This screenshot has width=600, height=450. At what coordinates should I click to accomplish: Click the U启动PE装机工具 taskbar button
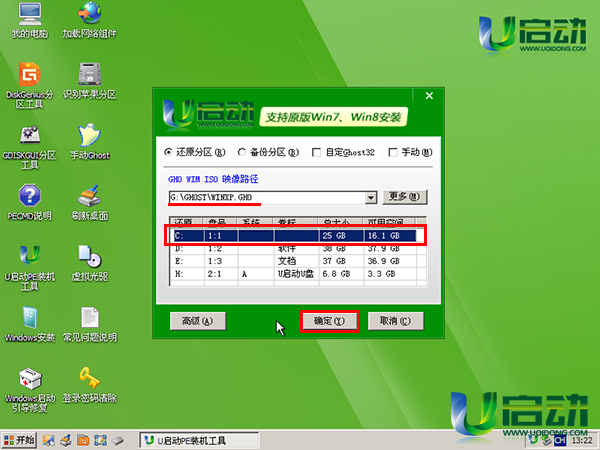tap(199, 440)
